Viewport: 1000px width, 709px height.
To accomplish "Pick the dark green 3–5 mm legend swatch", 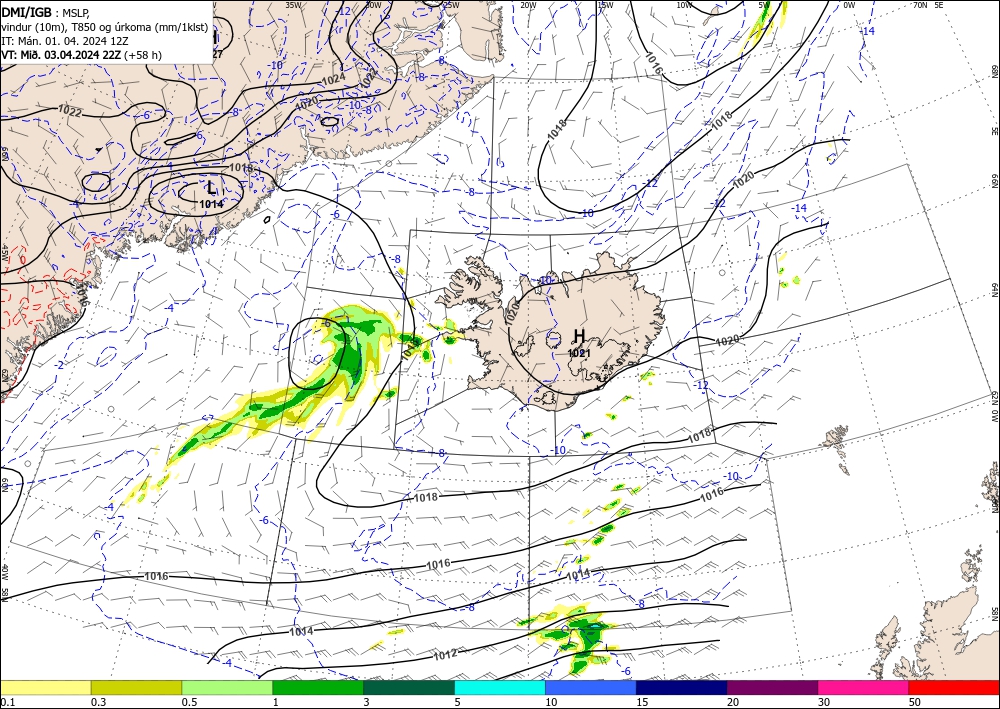I will tap(409, 687).
